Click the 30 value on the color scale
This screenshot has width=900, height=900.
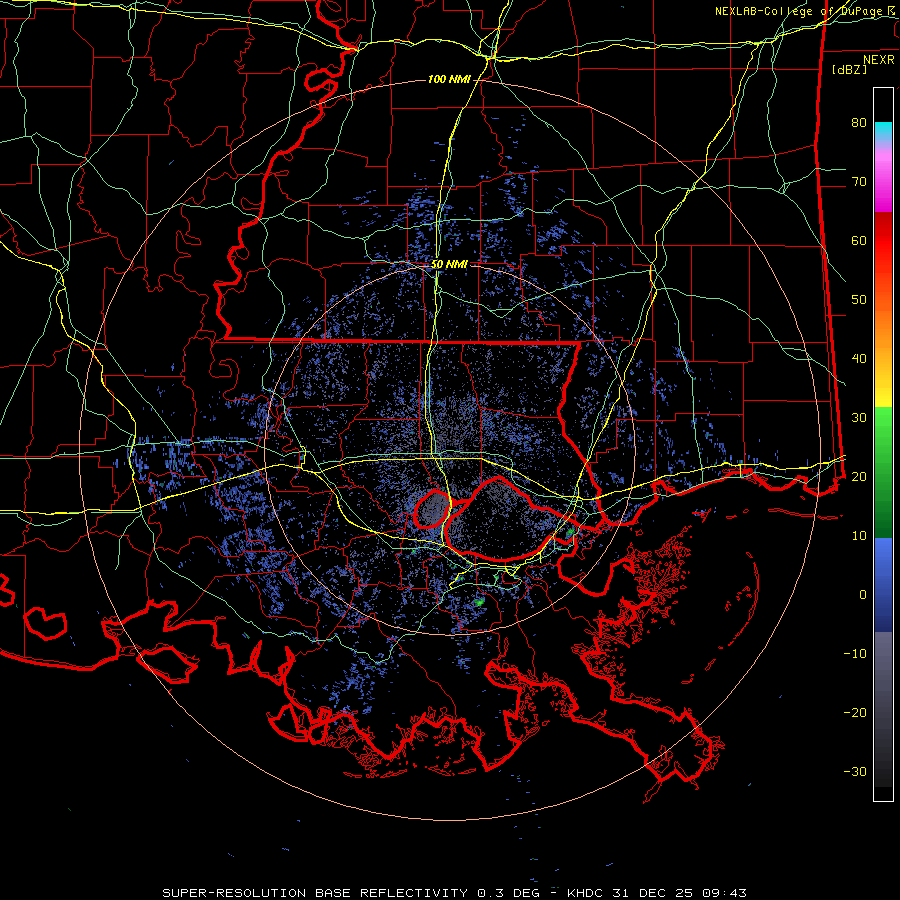coord(859,418)
